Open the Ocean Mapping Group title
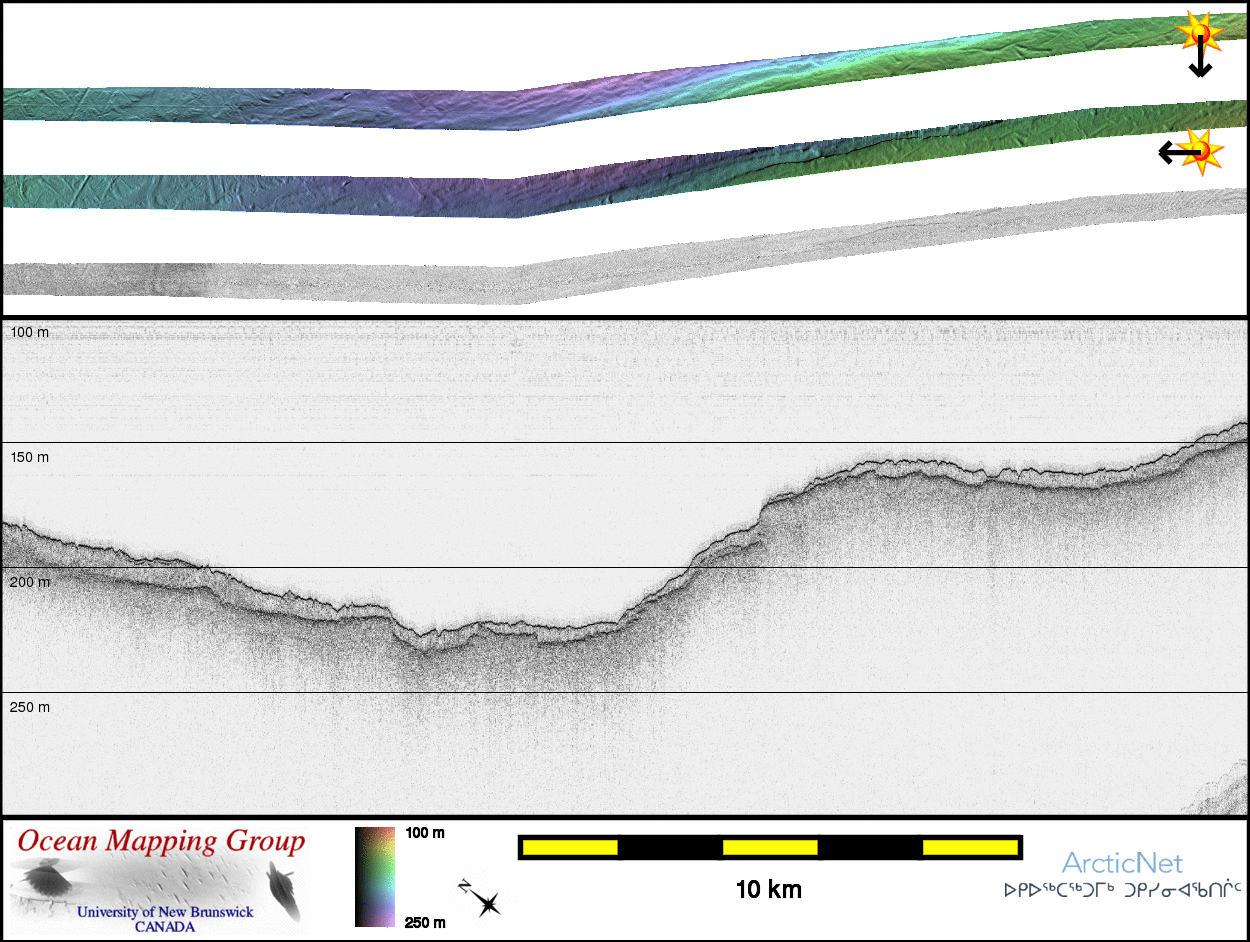The image size is (1250, 942). pyautogui.click(x=160, y=841)
